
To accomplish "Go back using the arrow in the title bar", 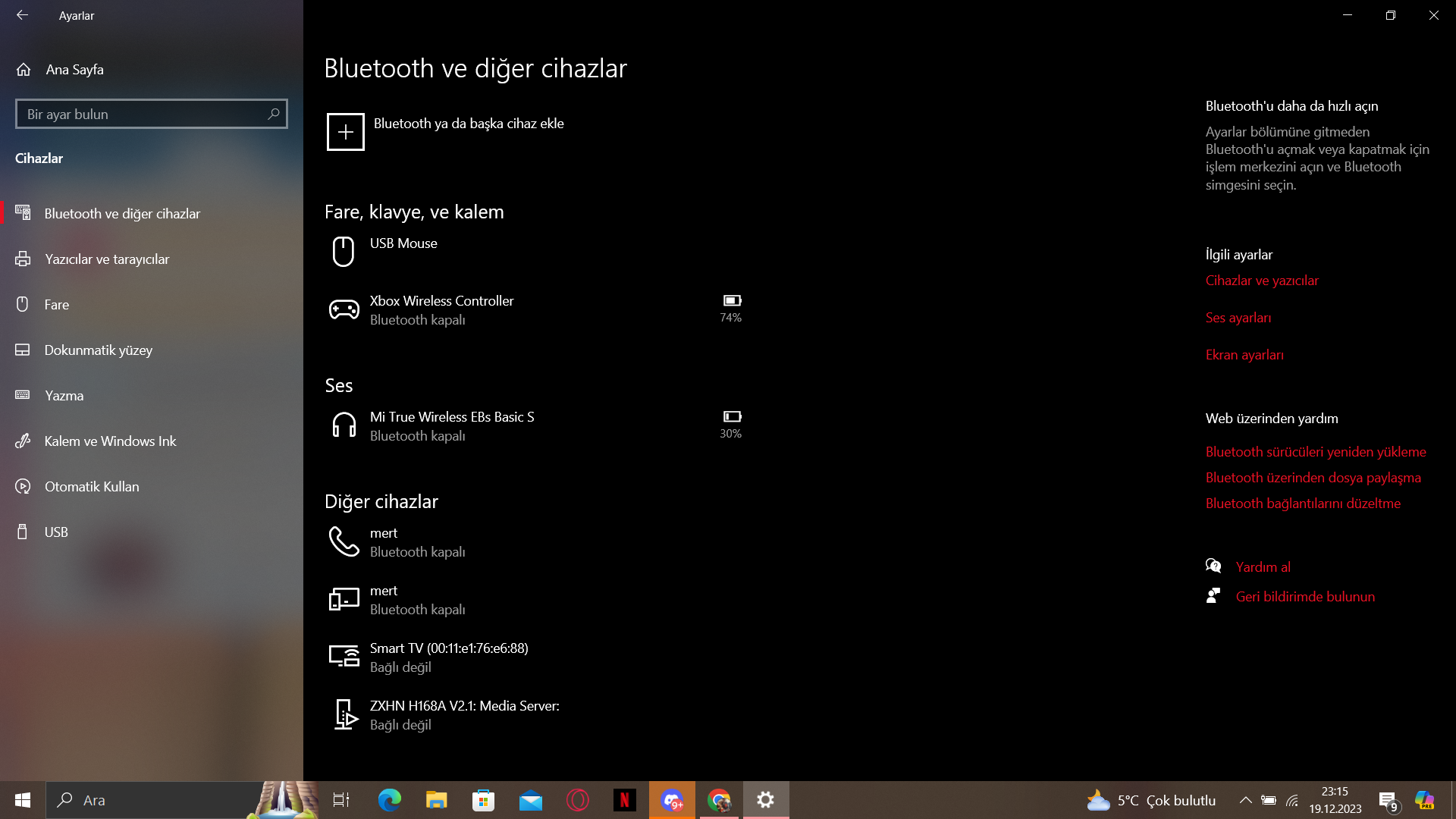I will (22, 15).
